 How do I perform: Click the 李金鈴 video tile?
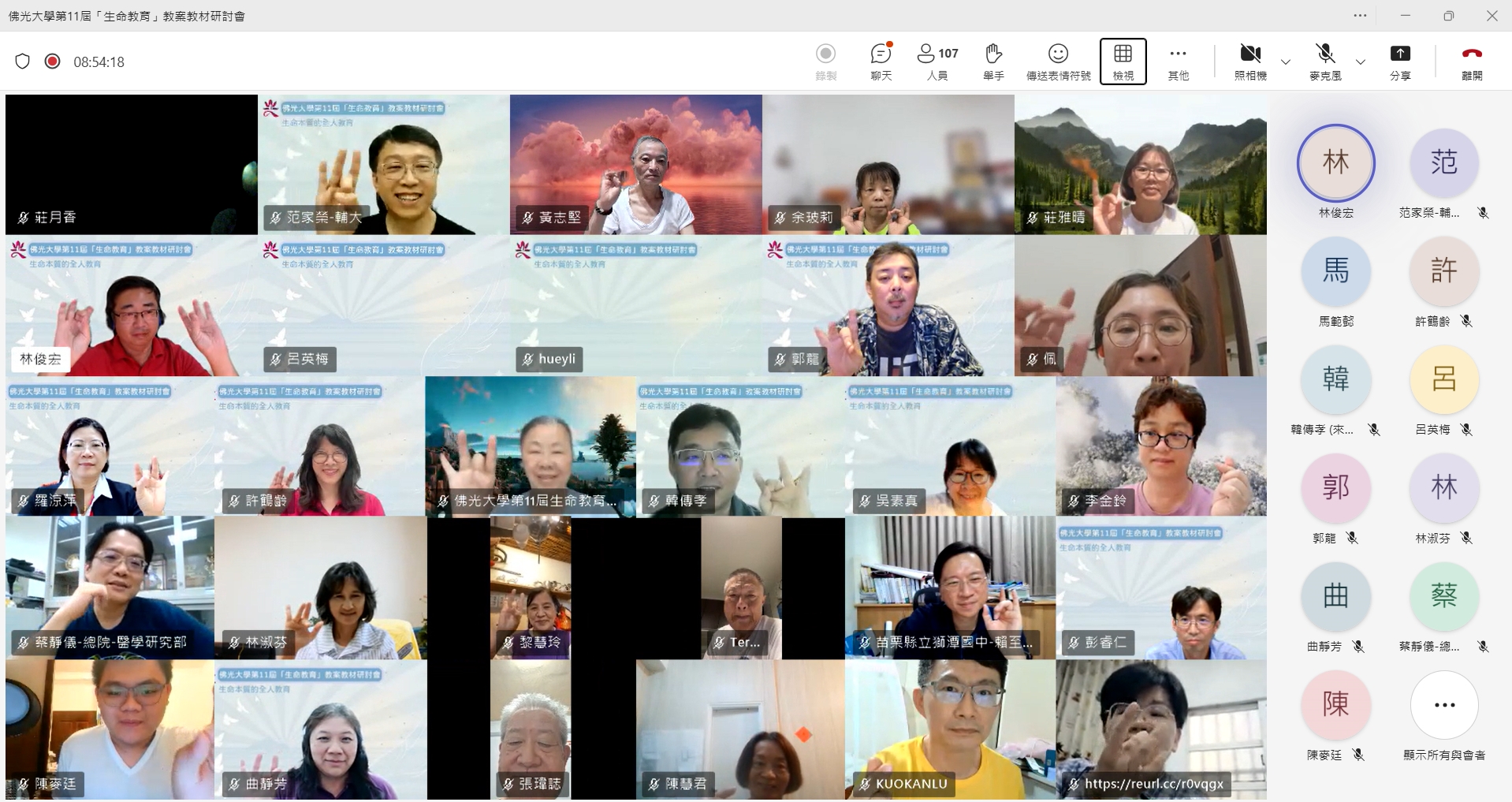click(1161, 446)
